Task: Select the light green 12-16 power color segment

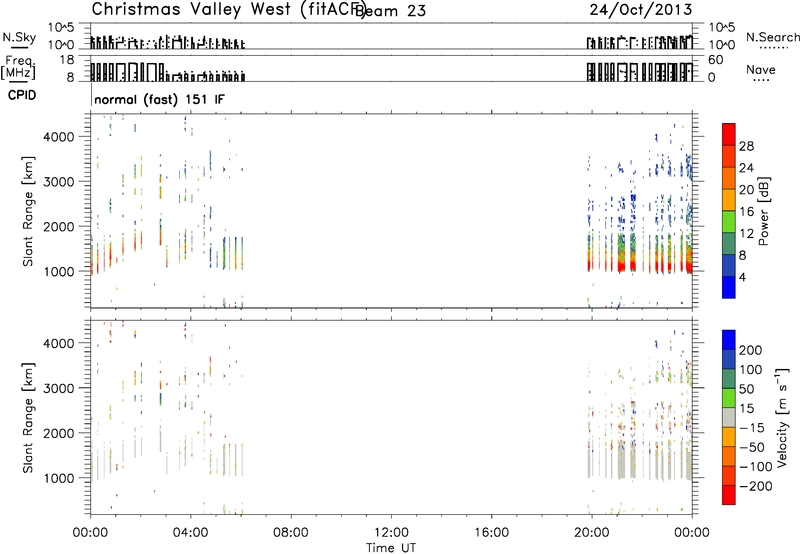Action: [x=729, y=221]
